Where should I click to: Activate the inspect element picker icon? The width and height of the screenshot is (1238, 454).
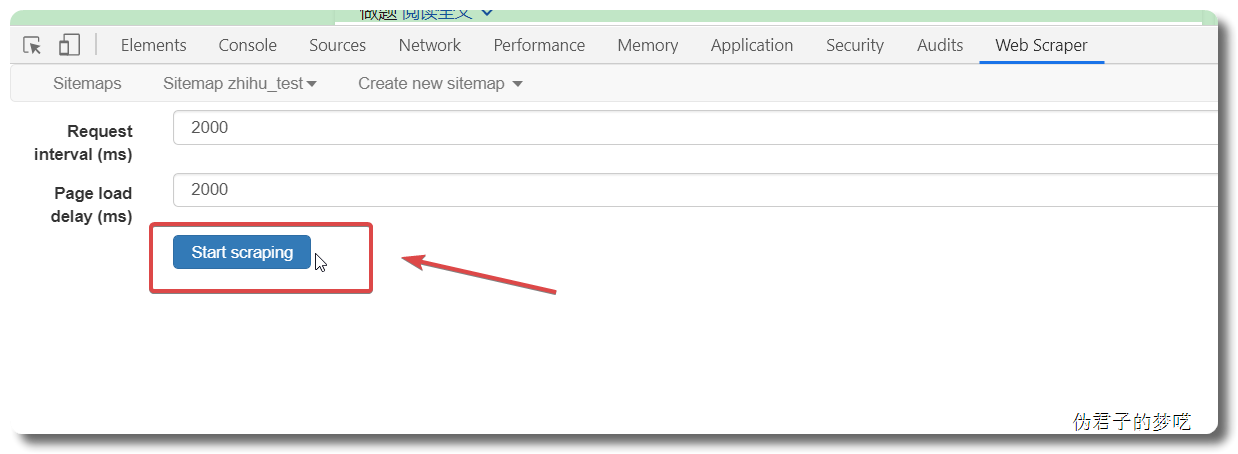[33, 45]
